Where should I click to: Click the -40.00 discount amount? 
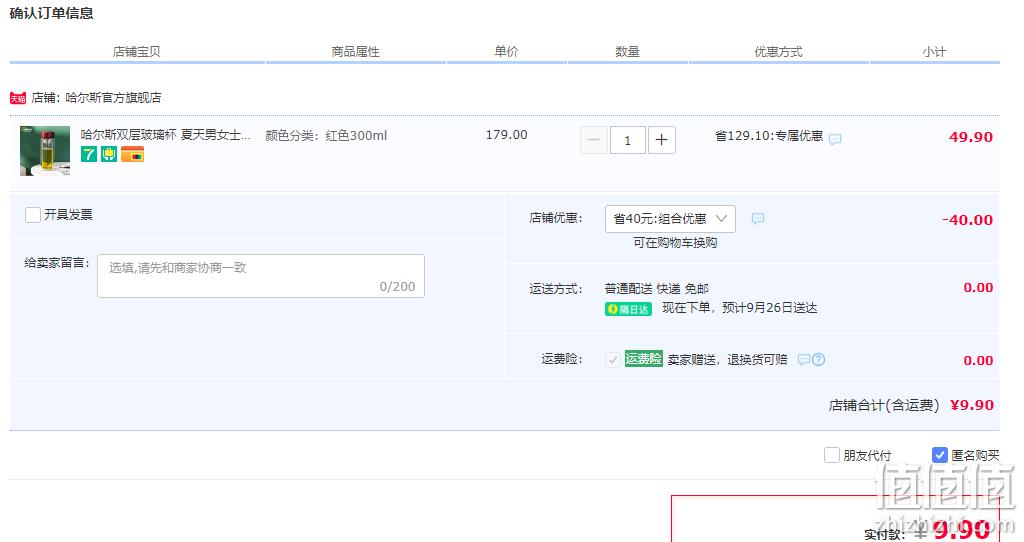(x=967, y=220)
